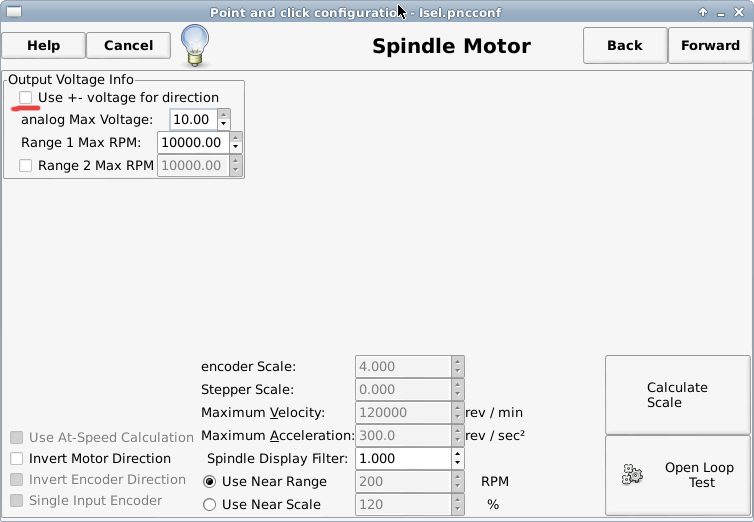Viewport: 754px width, 522px height.
Task: Decrease Range 1 Max RPM with down arrow
Action: [235, 148]
